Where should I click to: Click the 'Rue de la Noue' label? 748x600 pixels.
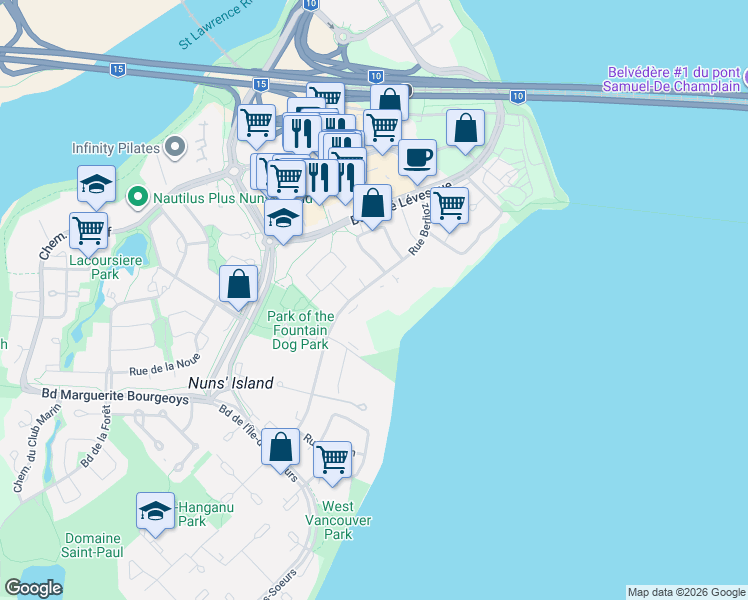[x=165, y=364]
